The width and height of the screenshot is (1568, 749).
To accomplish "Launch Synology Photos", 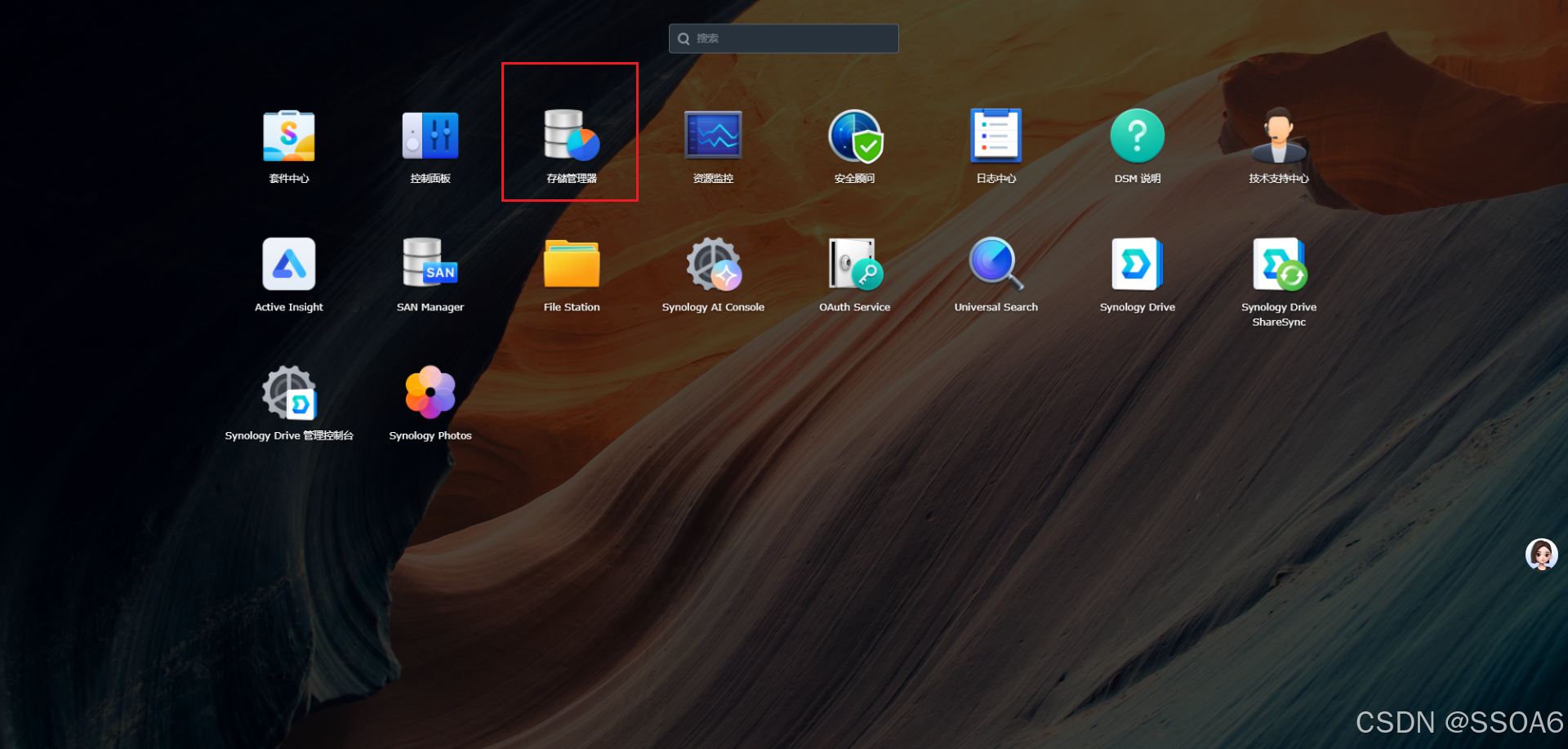I will pyautogui.click(x=430, y=392).
